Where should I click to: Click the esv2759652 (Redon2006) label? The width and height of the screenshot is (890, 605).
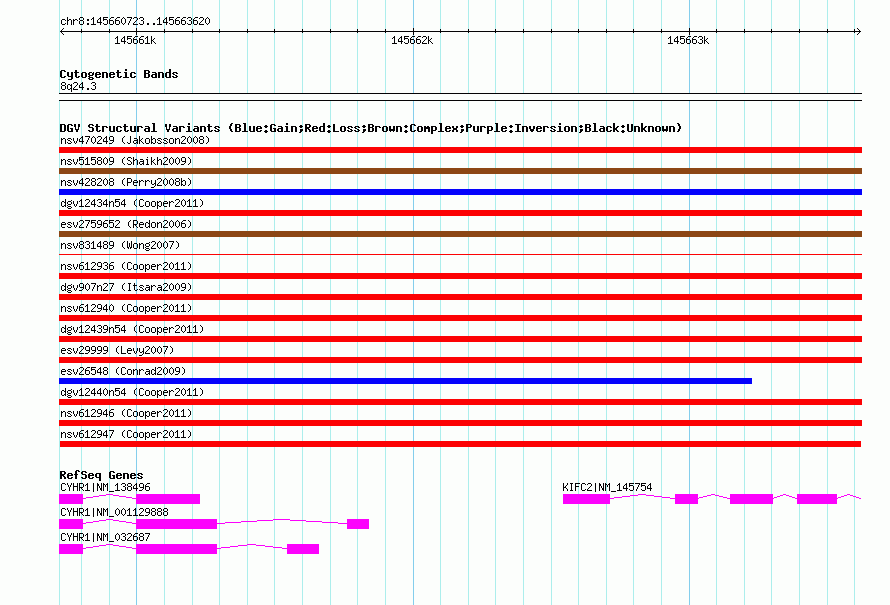(126, 224)
